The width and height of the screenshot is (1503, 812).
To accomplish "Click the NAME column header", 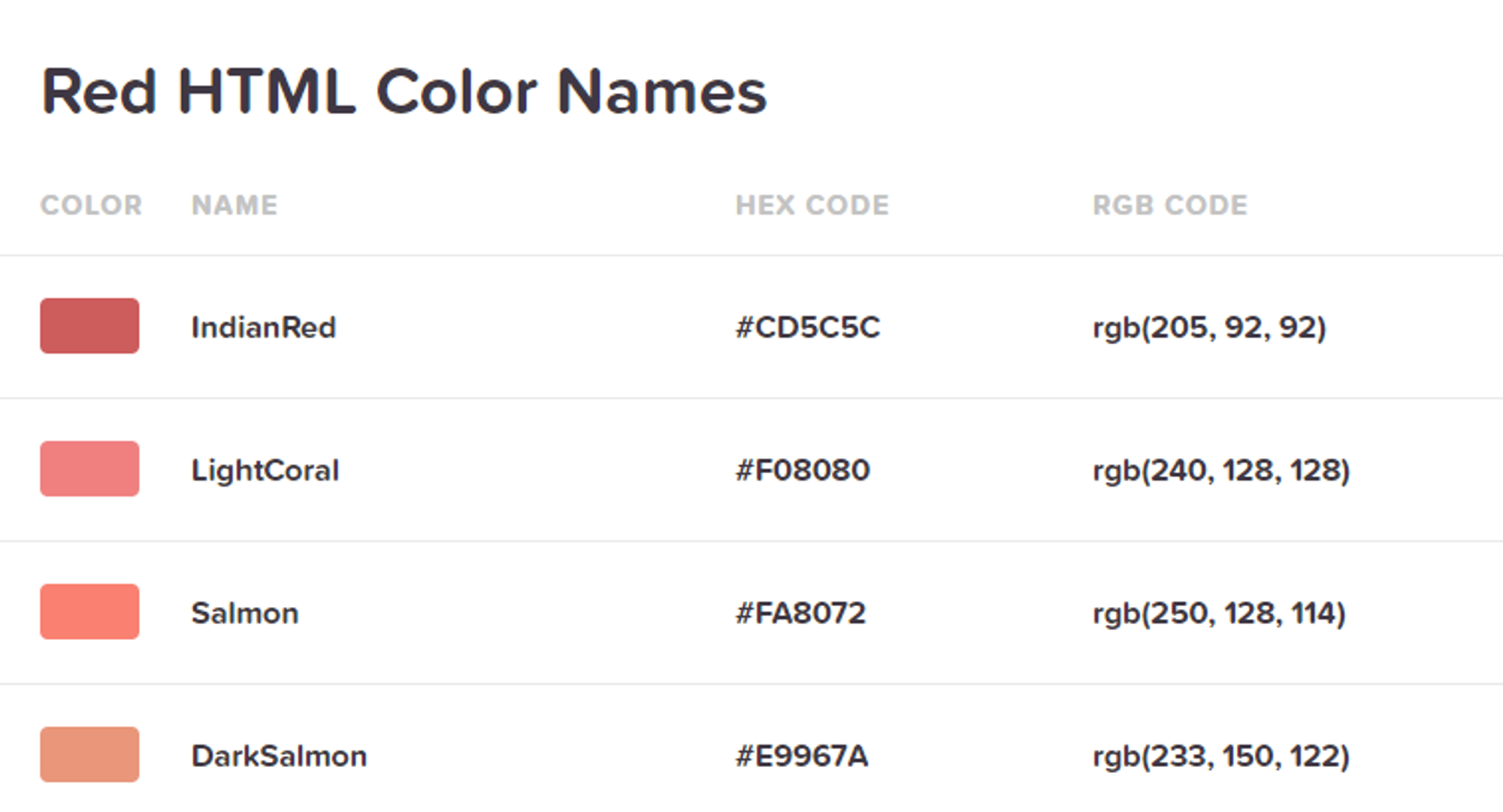I will tap(234, 205).
